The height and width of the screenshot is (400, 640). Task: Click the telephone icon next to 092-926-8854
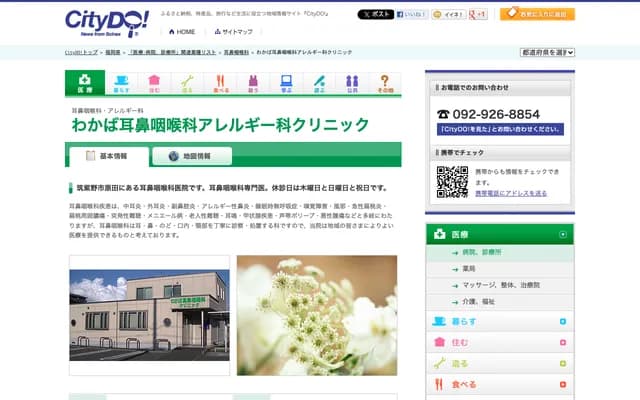[x=443, y=114]
